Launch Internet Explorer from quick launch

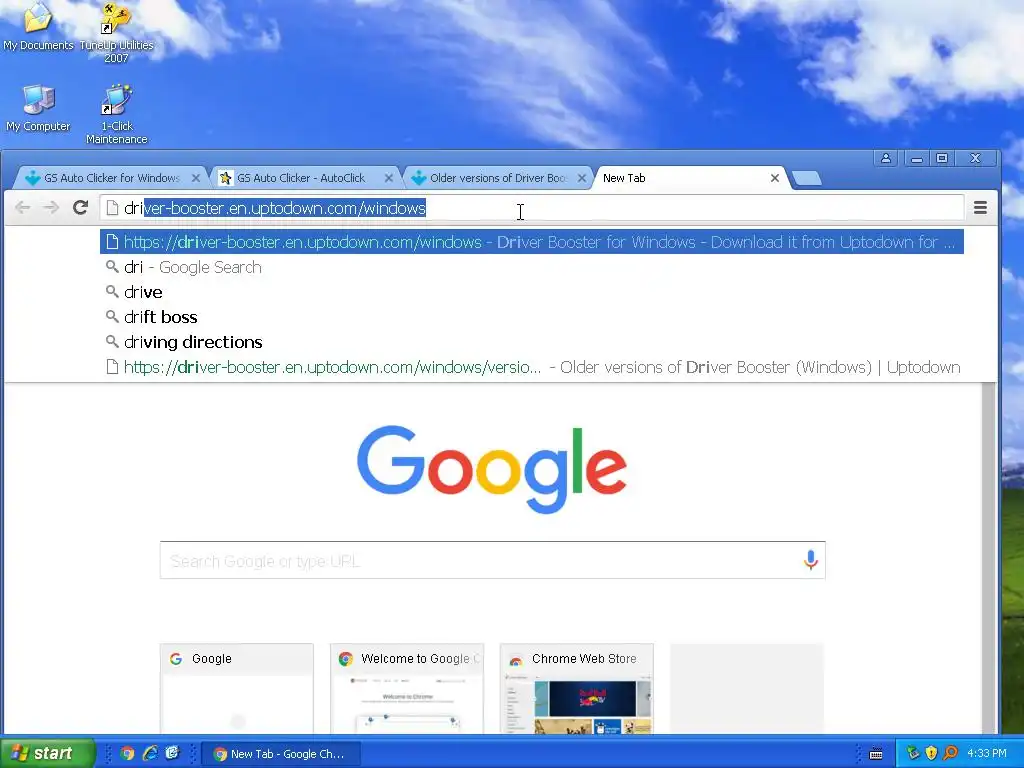(150, 754)
